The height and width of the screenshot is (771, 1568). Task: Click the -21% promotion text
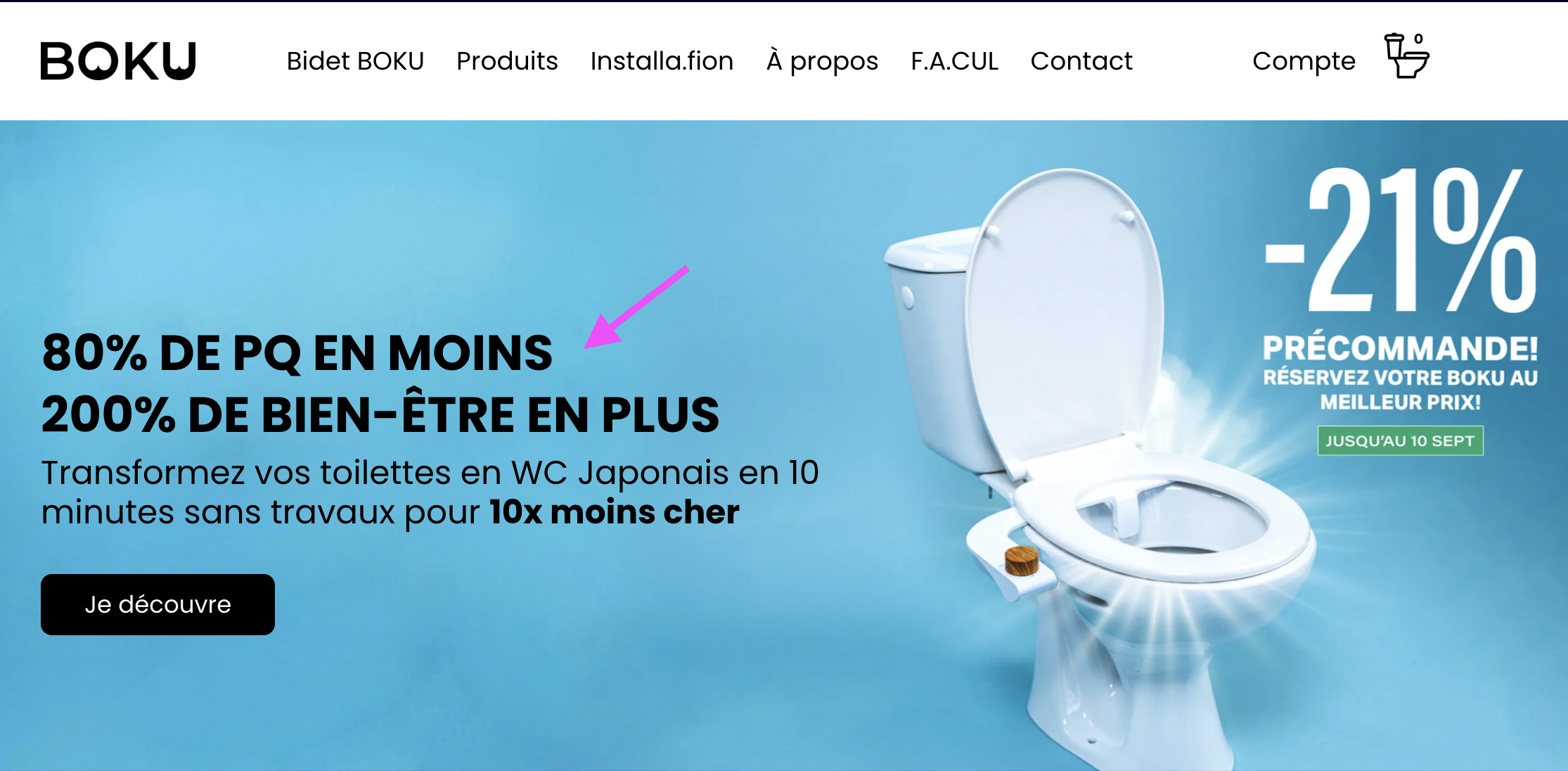1401,241
